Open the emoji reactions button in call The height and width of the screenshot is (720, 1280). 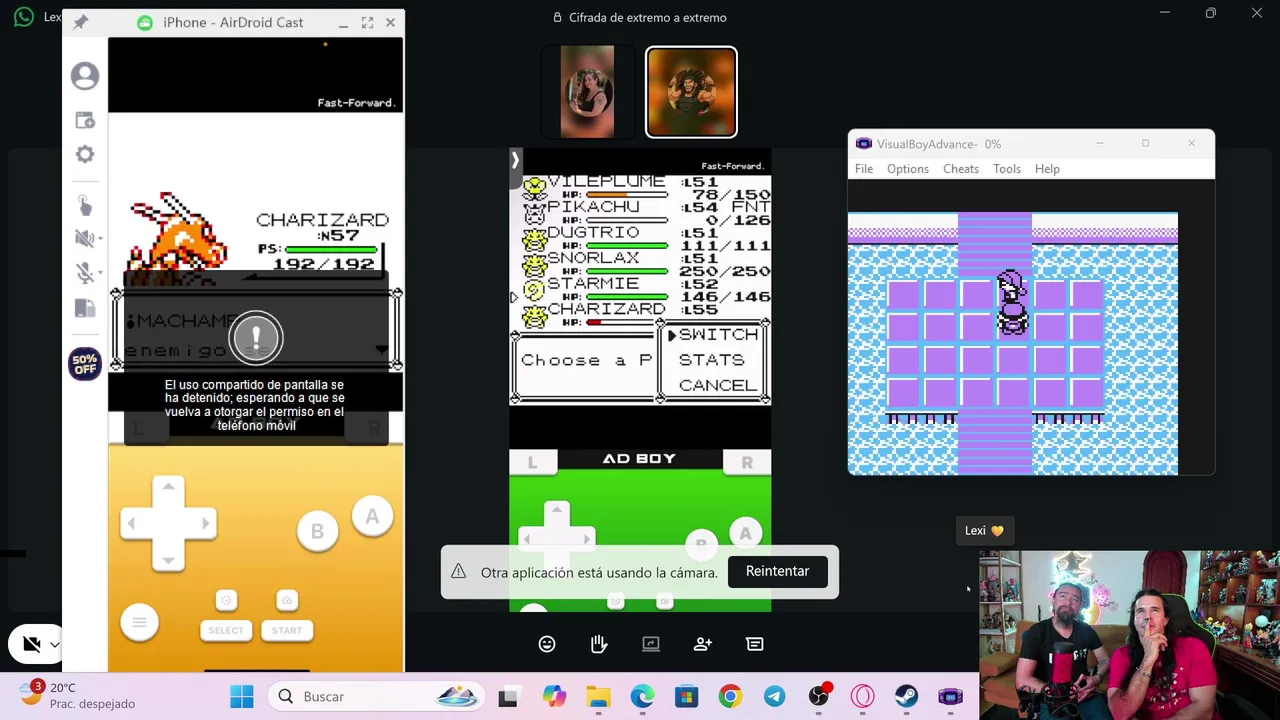[547, 644]
